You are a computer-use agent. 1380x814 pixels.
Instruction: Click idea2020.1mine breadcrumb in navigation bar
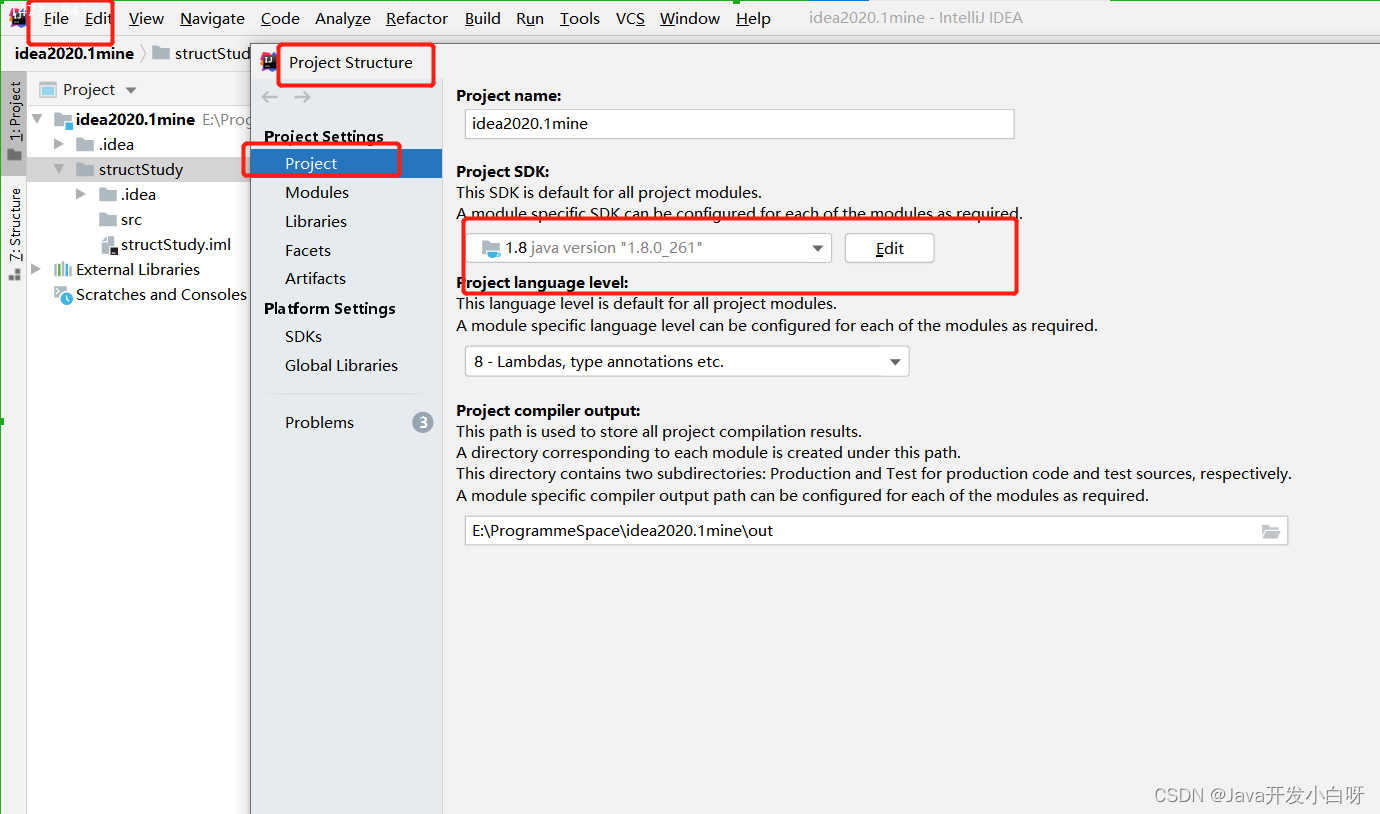pos(74,53)
